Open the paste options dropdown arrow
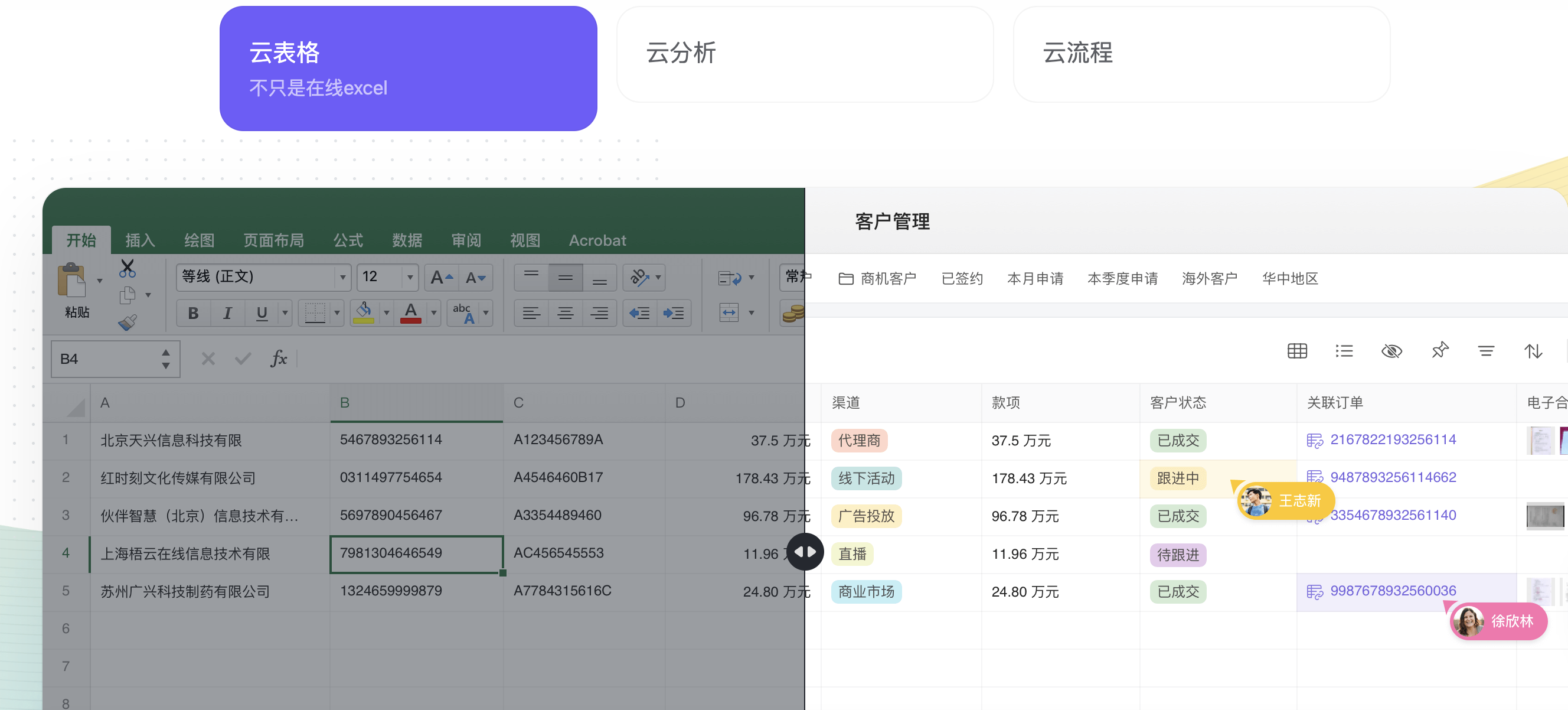The height and width of the screenshot is (710, 1568). tap(100, 281)
